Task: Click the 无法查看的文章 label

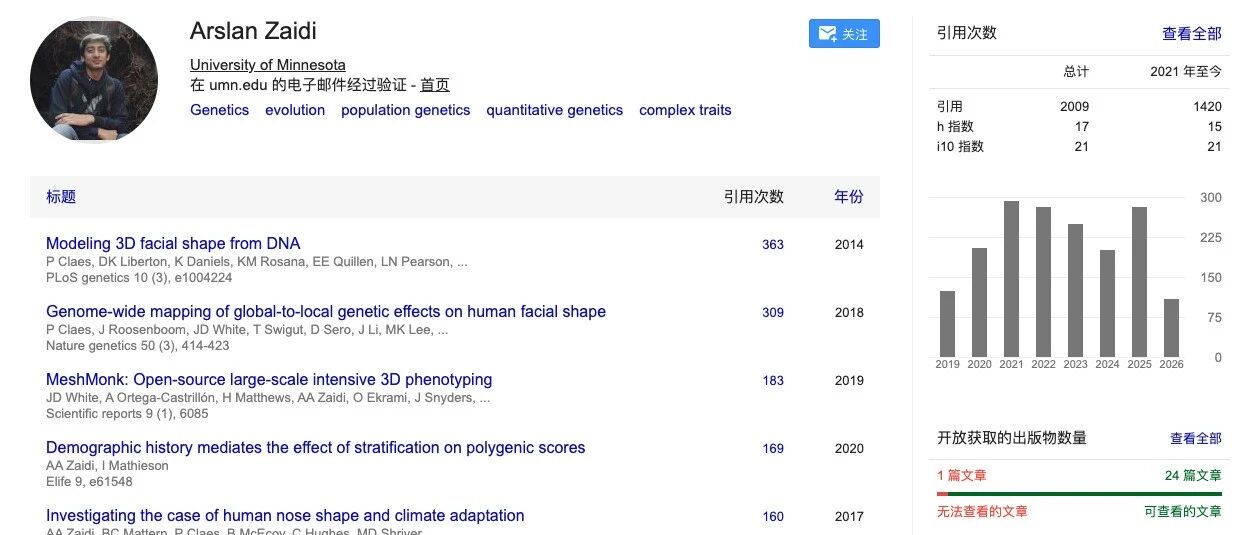Action: pyautogui.click(x=982, y=511)
